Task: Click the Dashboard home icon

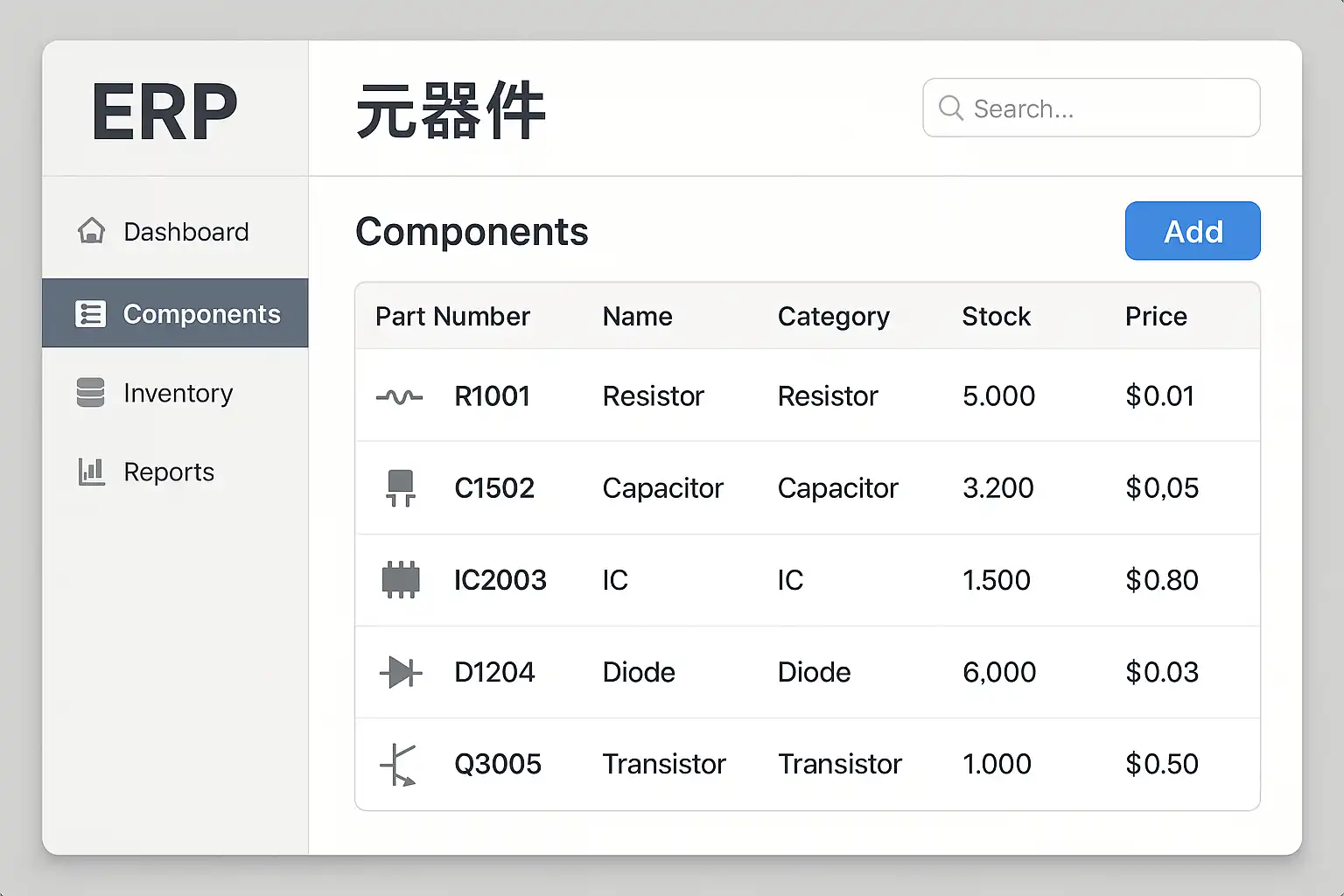Action: [x=91, y=231]
